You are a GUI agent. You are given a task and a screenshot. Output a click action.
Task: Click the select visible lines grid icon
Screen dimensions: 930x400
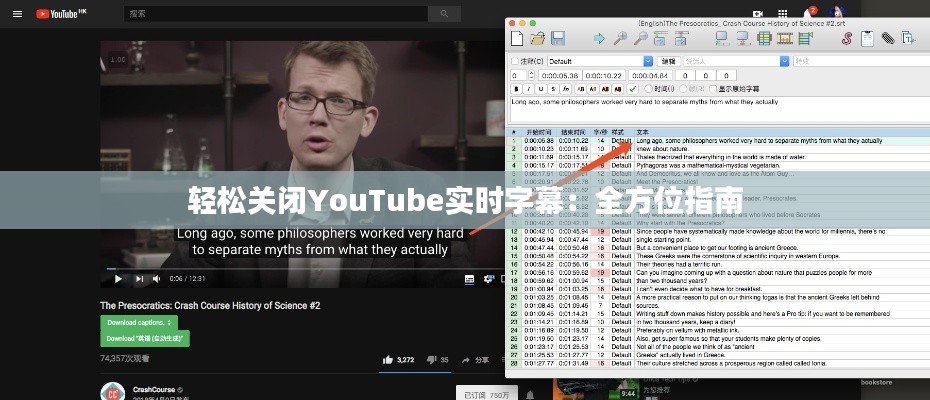[x=765, y=39]
